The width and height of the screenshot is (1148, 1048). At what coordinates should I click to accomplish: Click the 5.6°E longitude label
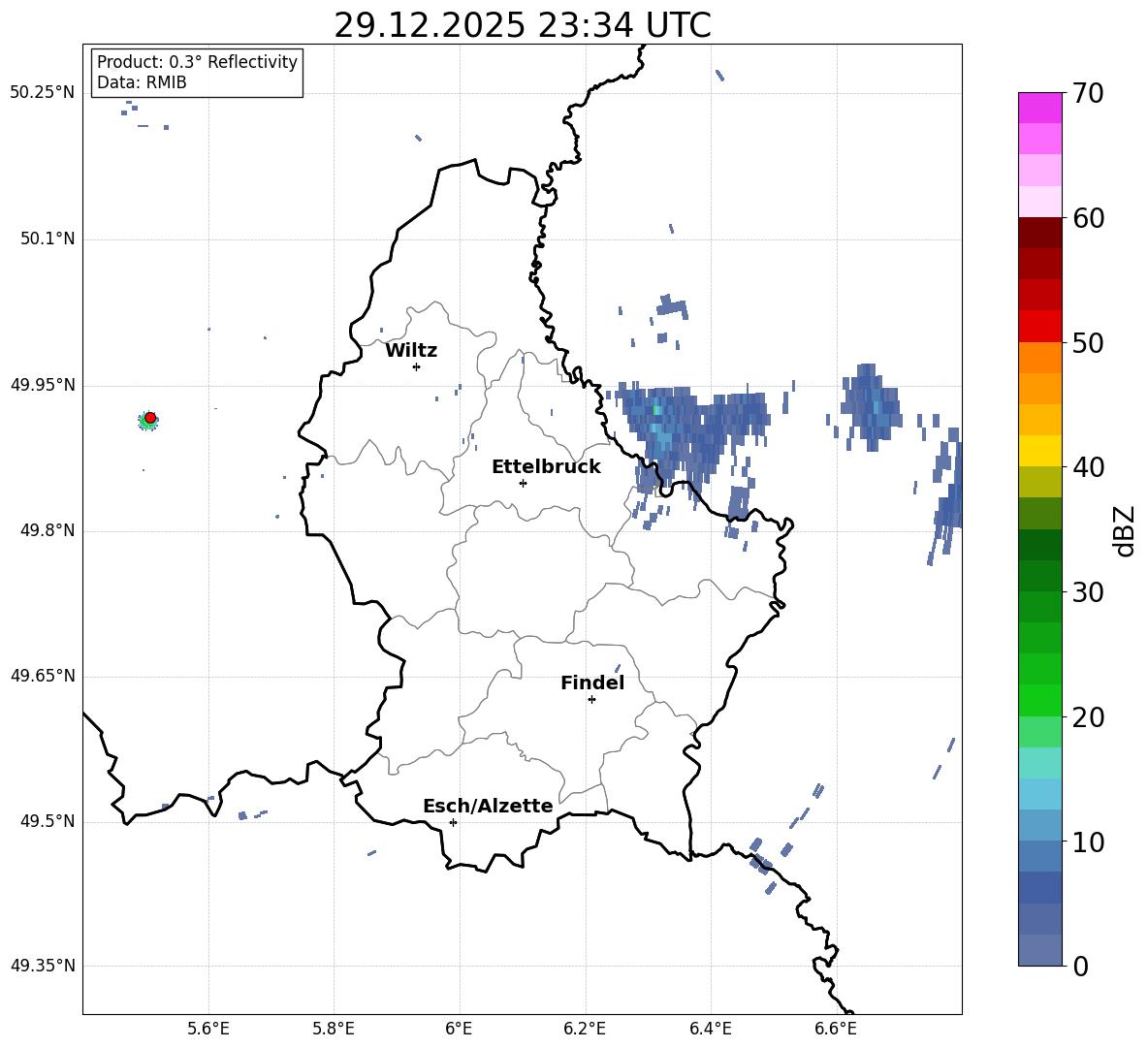(208, 1029)
